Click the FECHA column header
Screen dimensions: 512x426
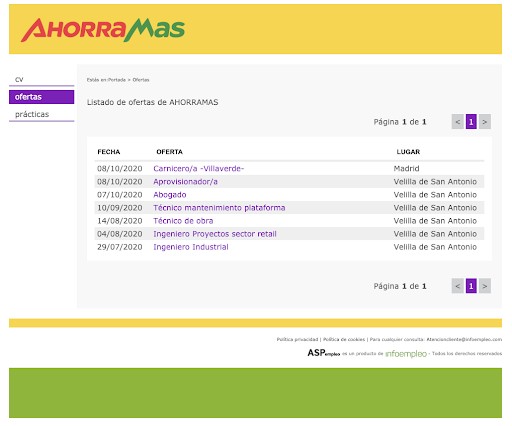(x=109, y=152)
